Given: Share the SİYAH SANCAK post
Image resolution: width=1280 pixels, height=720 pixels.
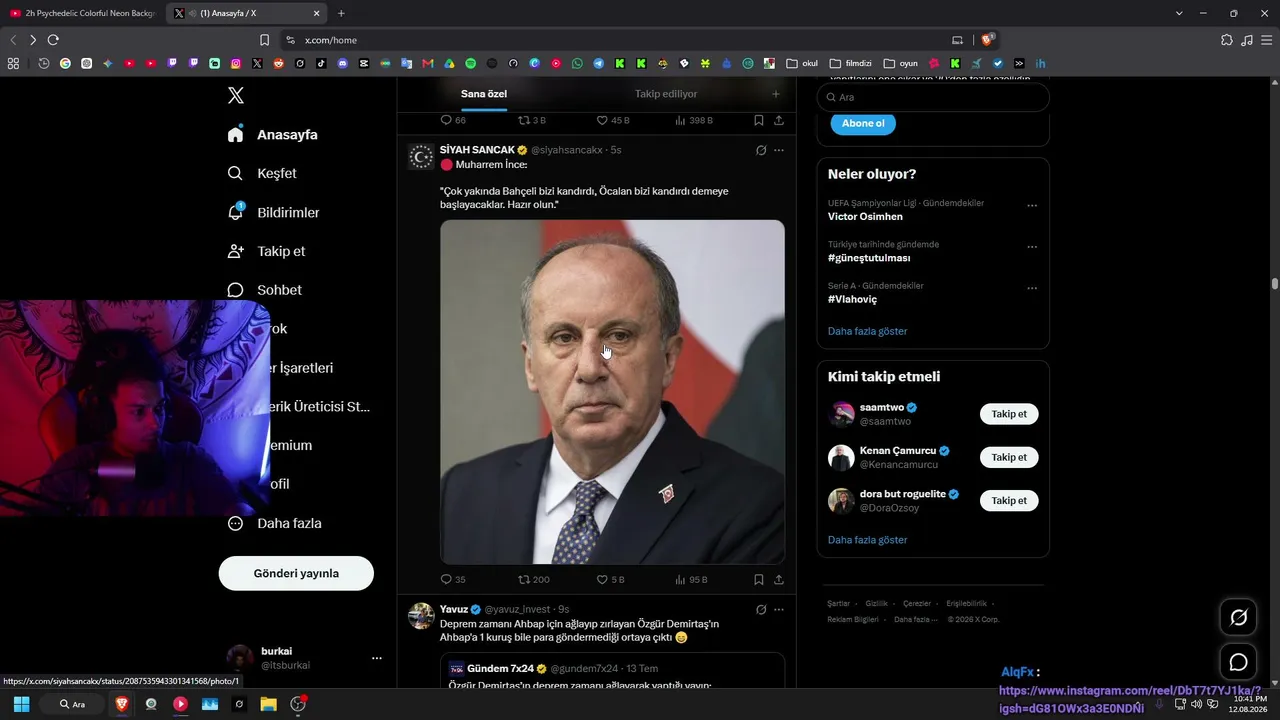Looking at the screenshot, I should tap(778, 579).
